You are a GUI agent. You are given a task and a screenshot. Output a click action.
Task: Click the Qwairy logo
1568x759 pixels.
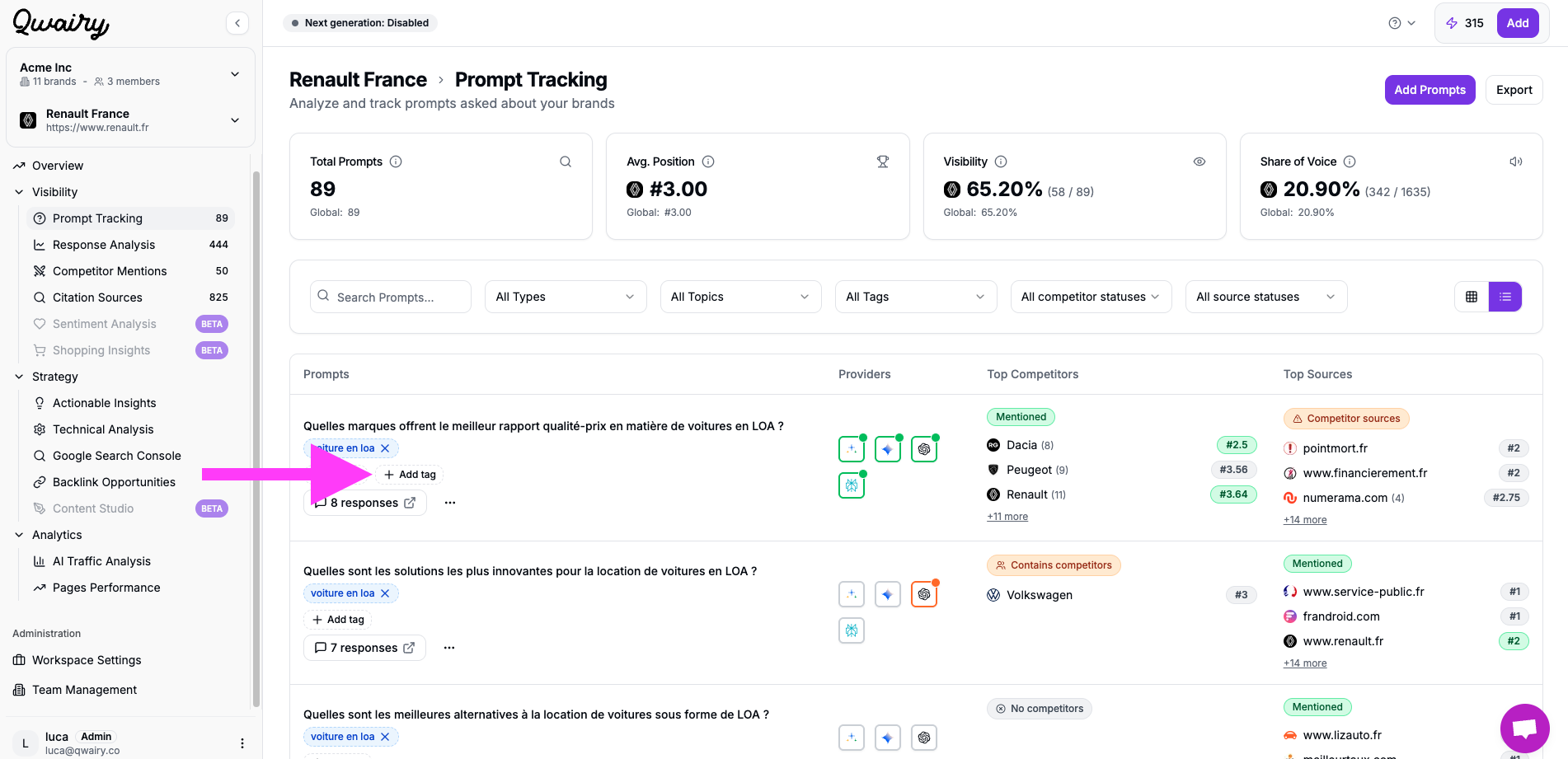[61, 23]
